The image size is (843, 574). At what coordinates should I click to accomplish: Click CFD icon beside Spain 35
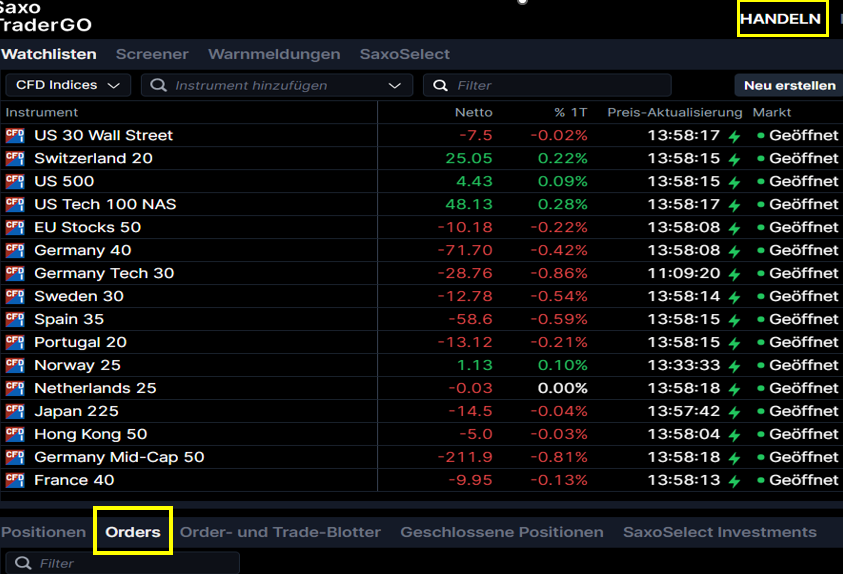point(15,319)
